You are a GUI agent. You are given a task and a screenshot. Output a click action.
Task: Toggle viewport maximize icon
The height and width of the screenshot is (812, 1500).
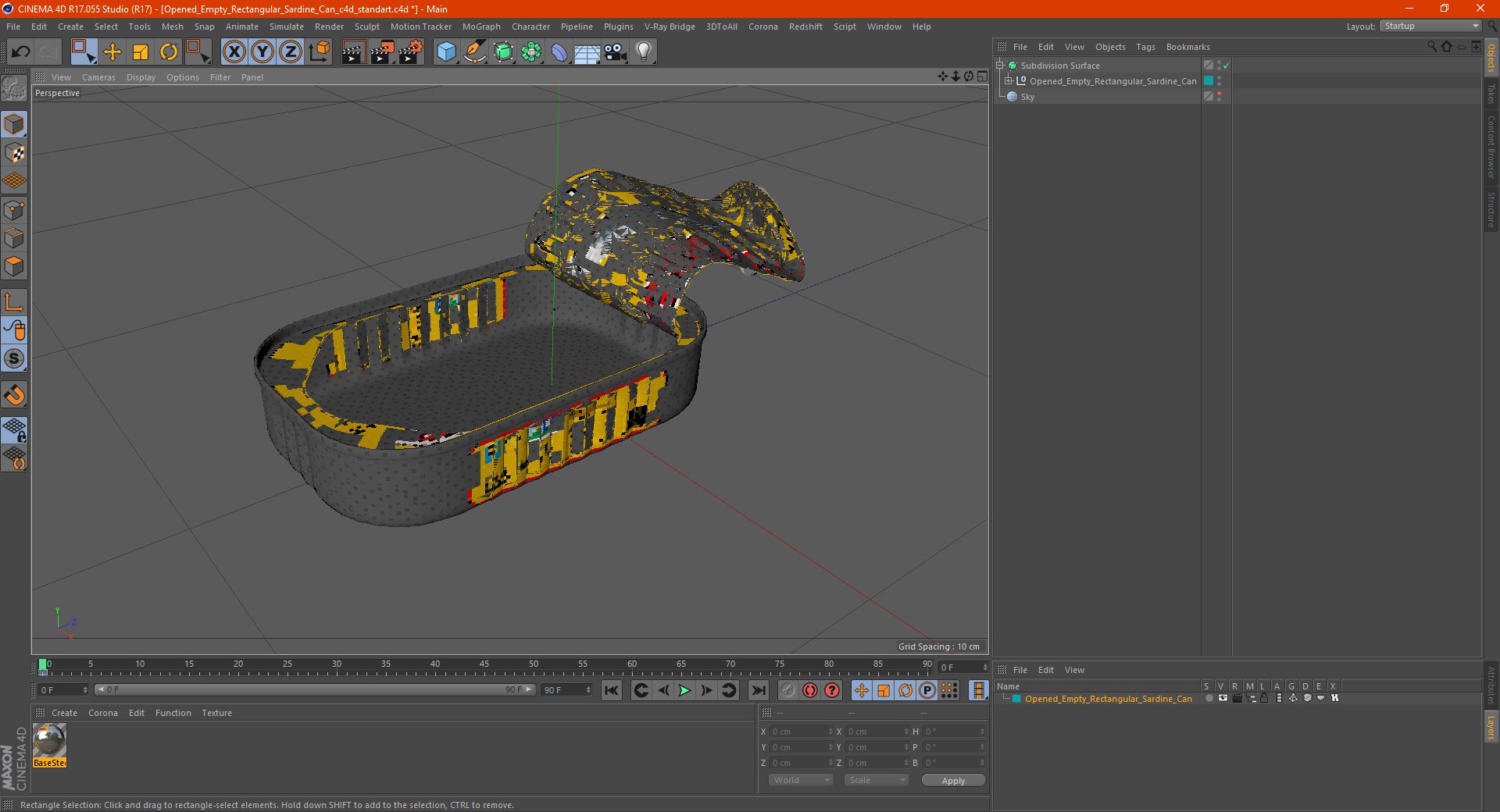pos(982,77)
